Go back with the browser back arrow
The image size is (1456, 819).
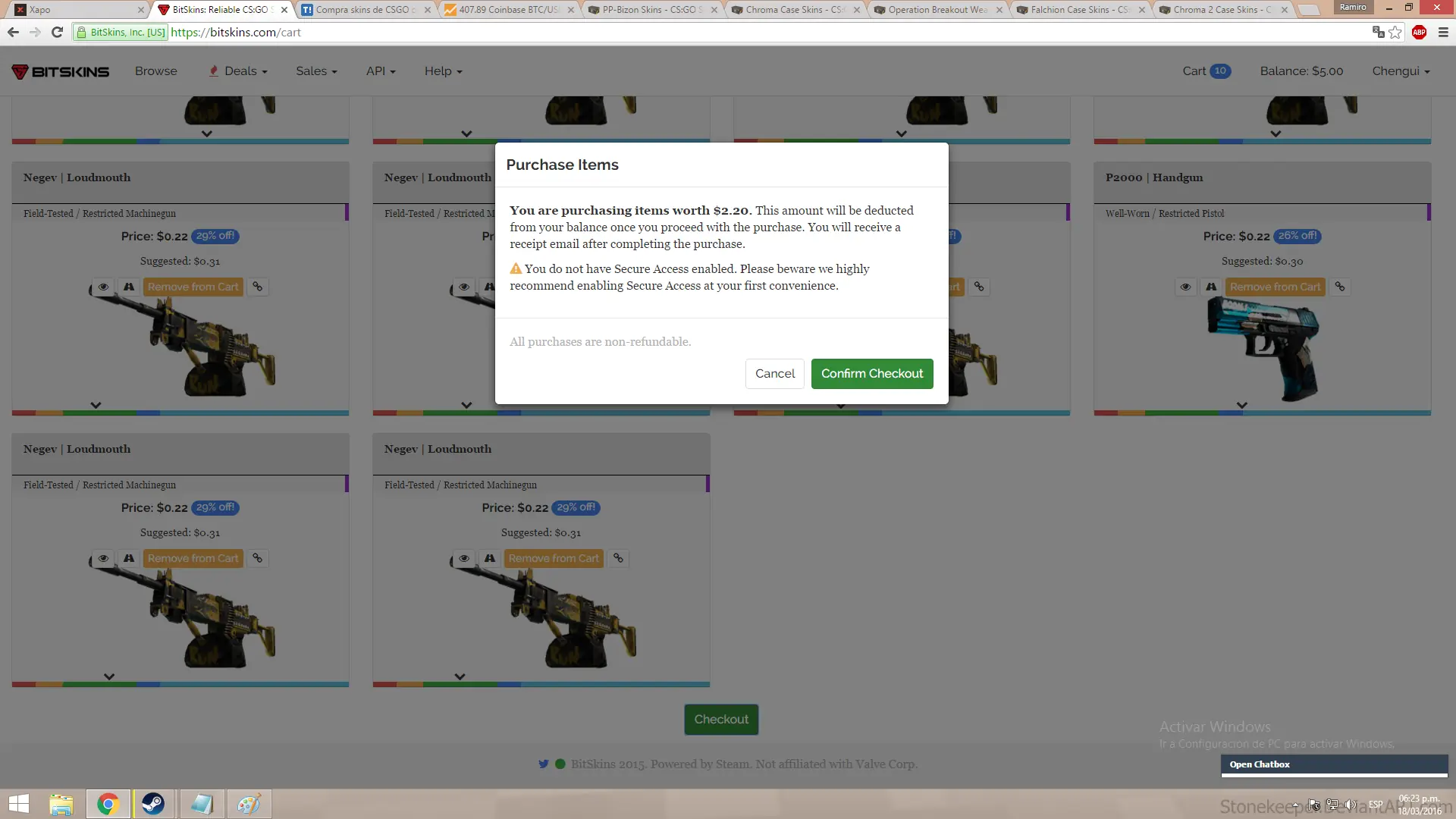[13, 32]
